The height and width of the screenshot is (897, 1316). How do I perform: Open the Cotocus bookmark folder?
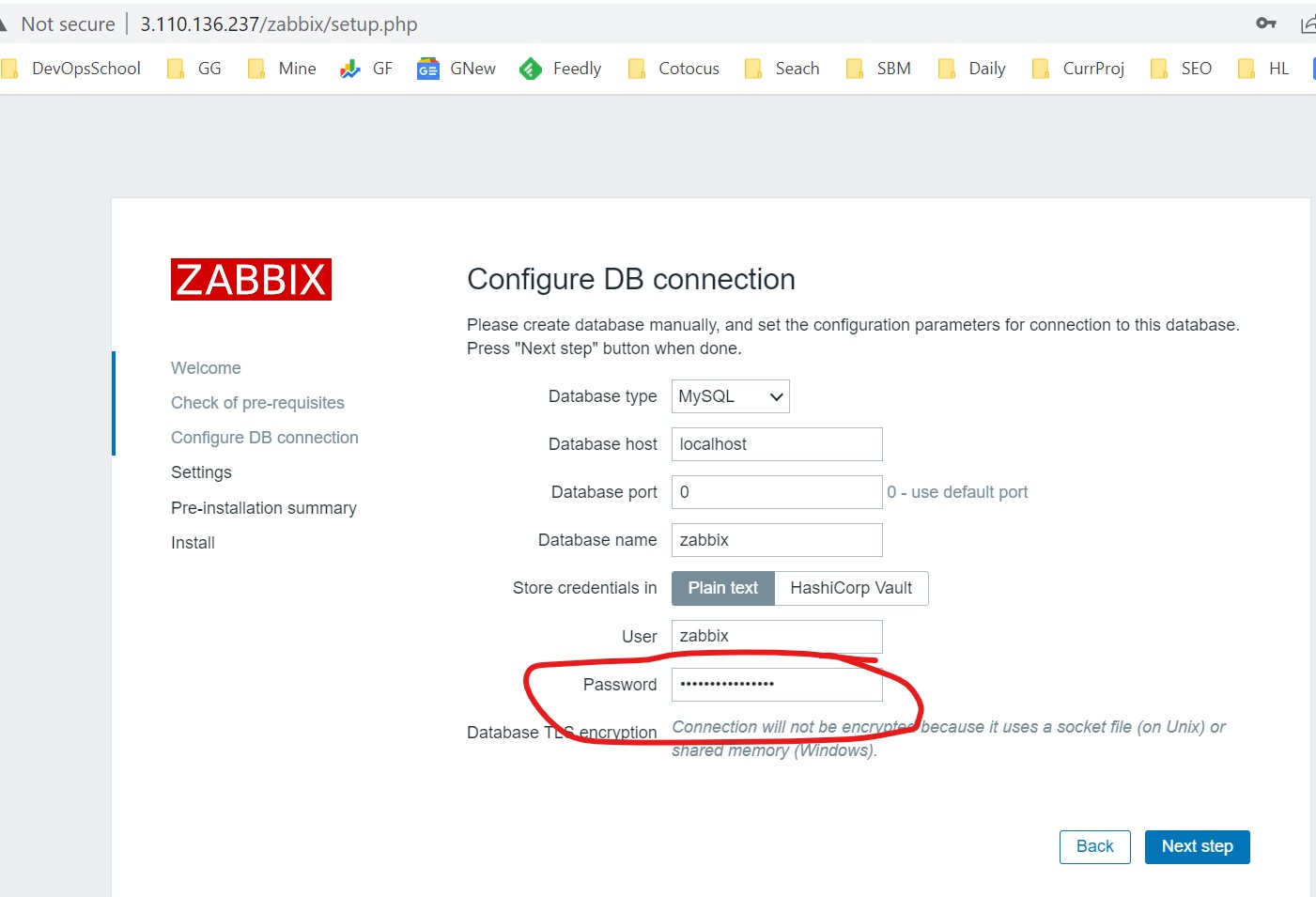[673, 69]
